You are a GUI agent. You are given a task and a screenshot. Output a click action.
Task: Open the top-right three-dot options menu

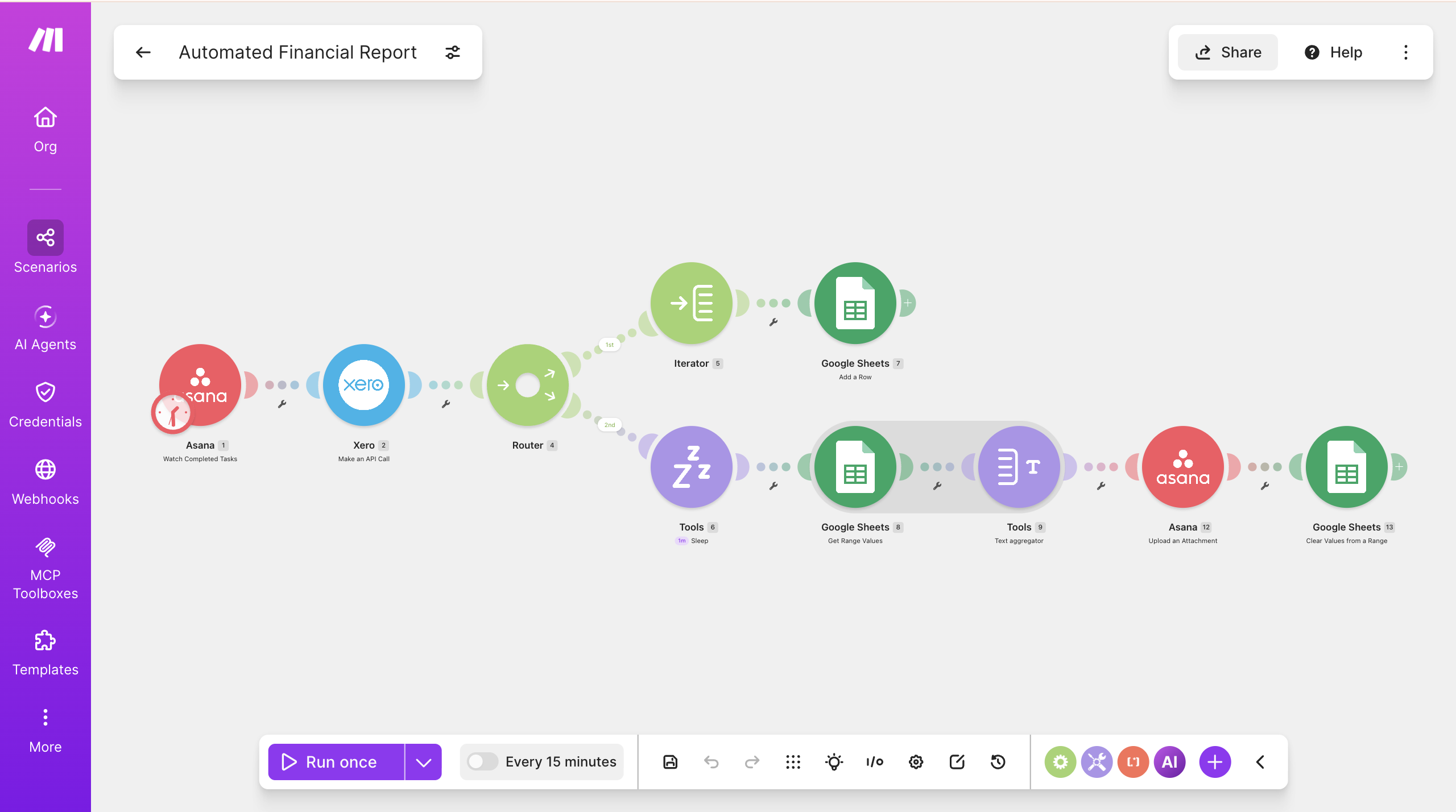1406,52
